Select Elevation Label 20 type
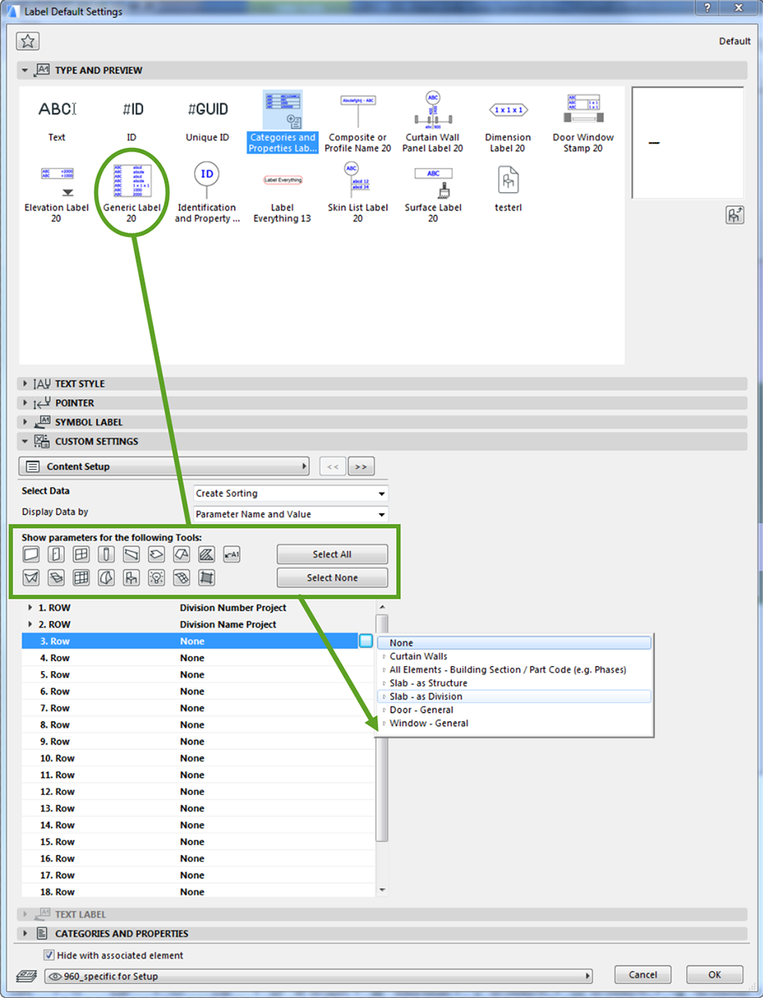The width and height of the screenshot is (763, 998). [57, 193]
